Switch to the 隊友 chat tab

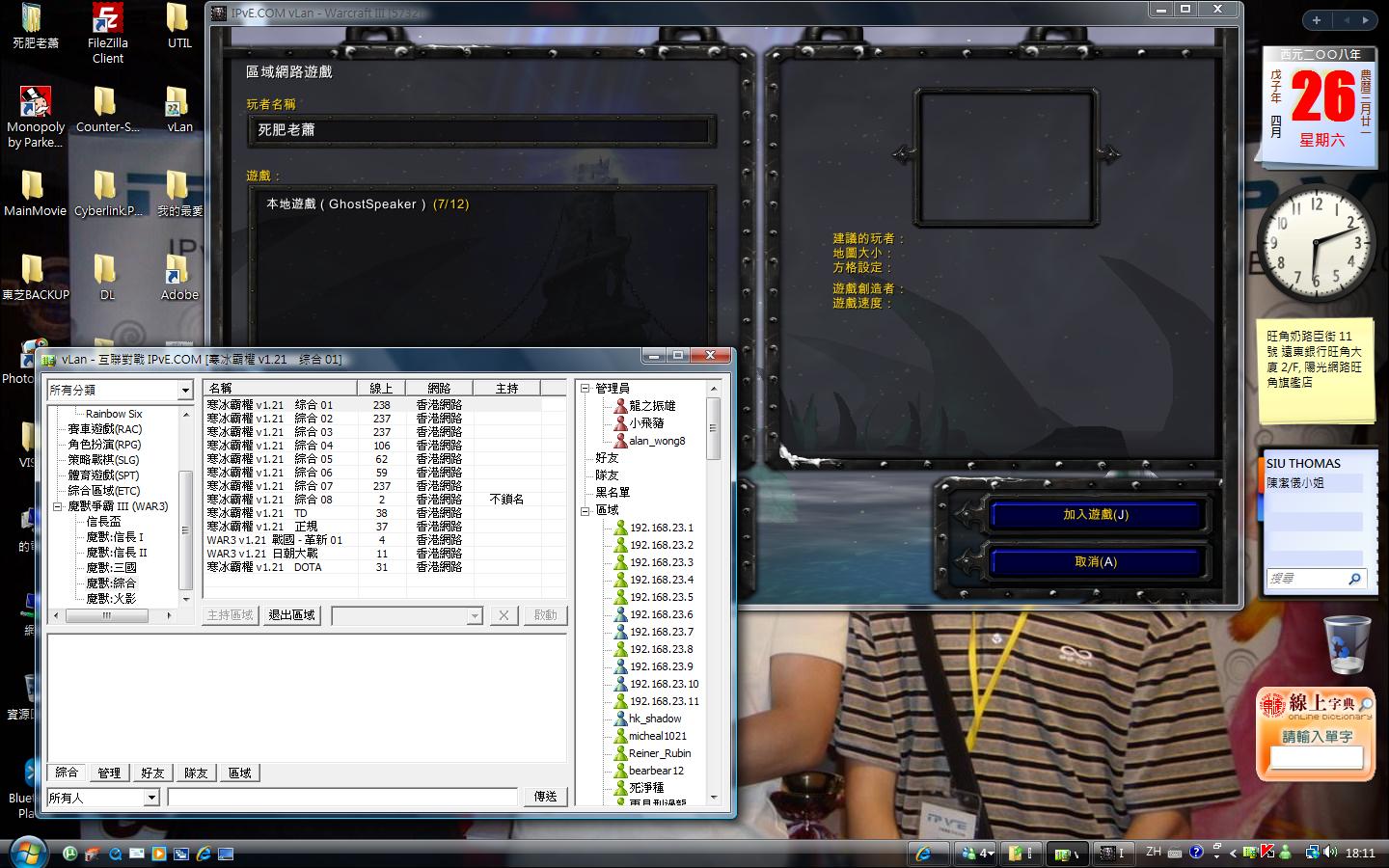pos(196,773)
